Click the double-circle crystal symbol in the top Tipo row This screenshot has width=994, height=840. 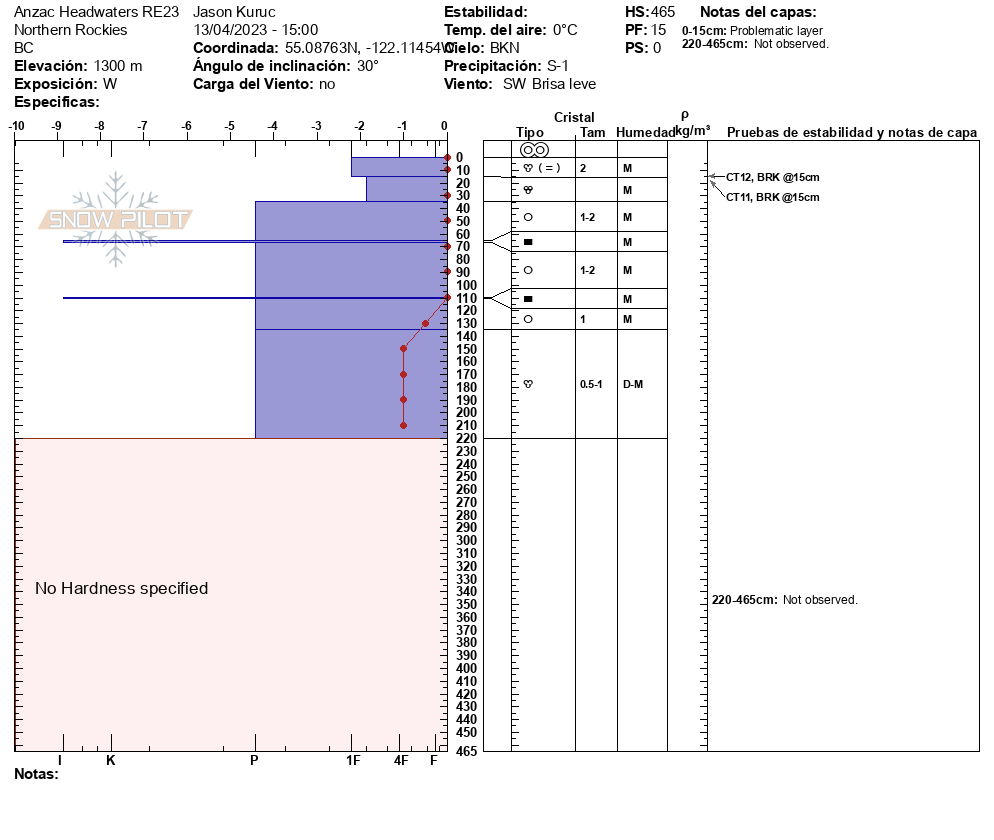pyautogui.click(x=534, y=149)
